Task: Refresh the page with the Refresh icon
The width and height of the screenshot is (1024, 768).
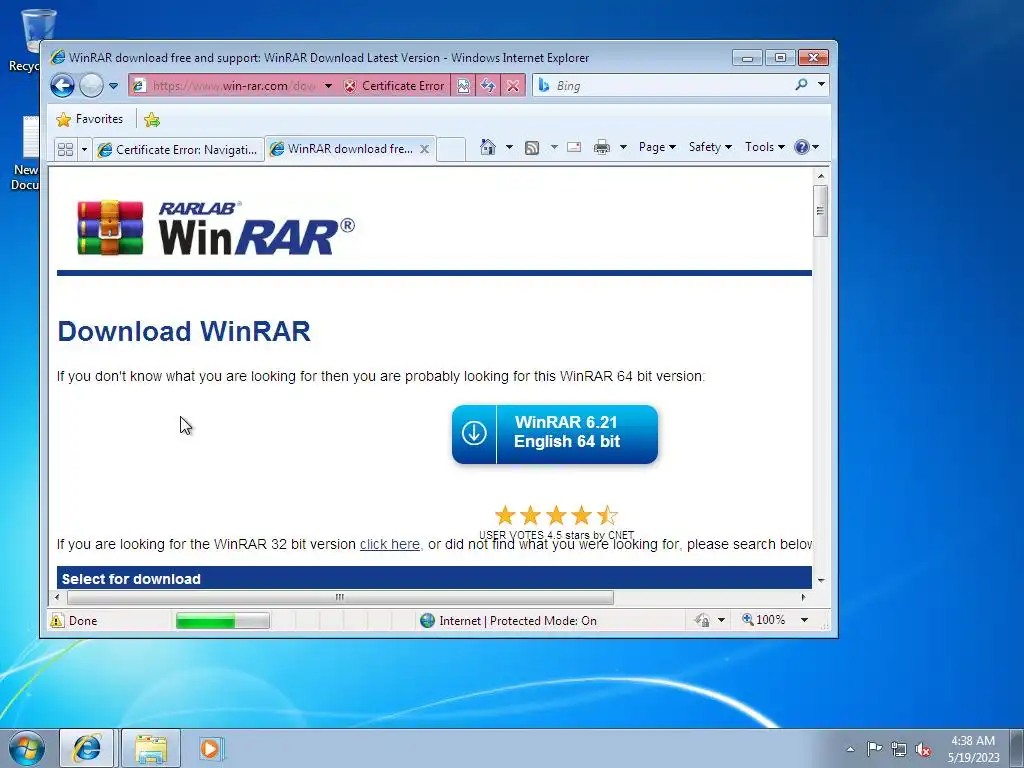Action: point(488,86)
